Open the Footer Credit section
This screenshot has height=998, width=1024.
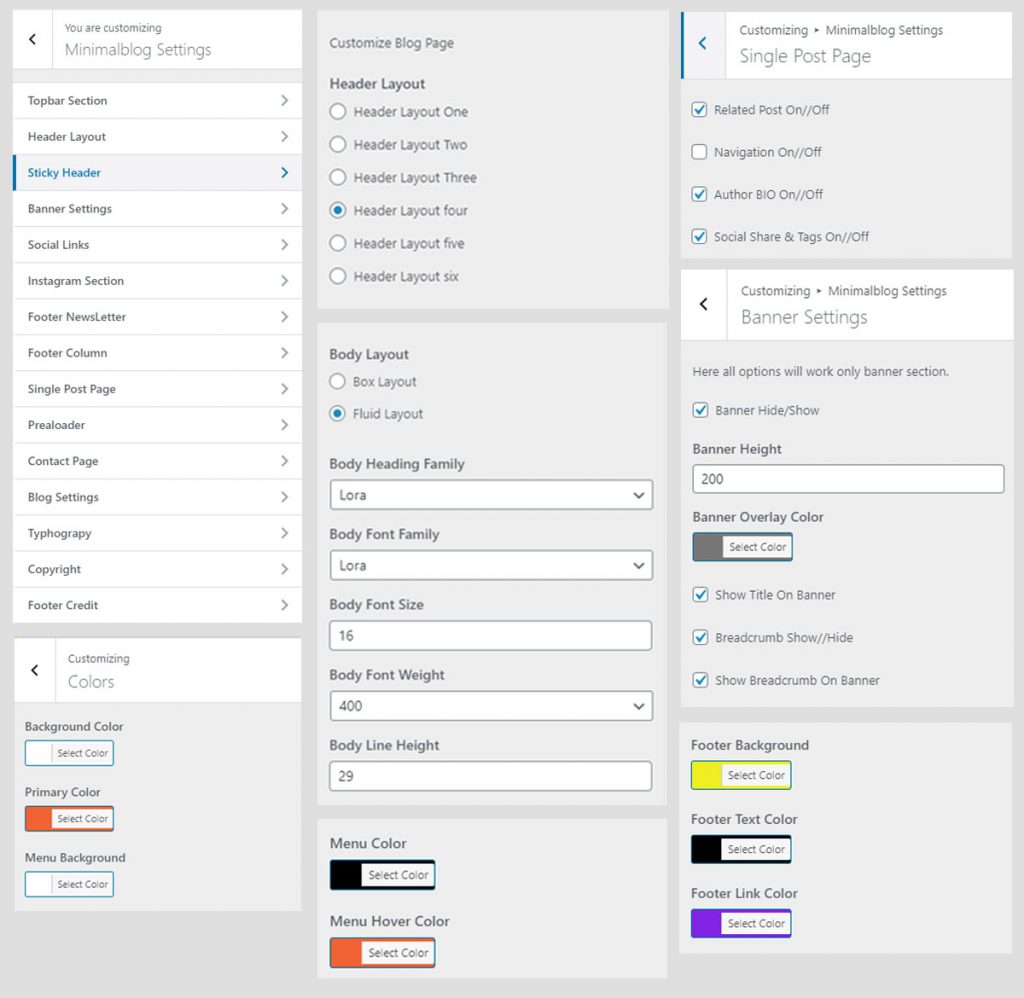click(x=157, y=605)
